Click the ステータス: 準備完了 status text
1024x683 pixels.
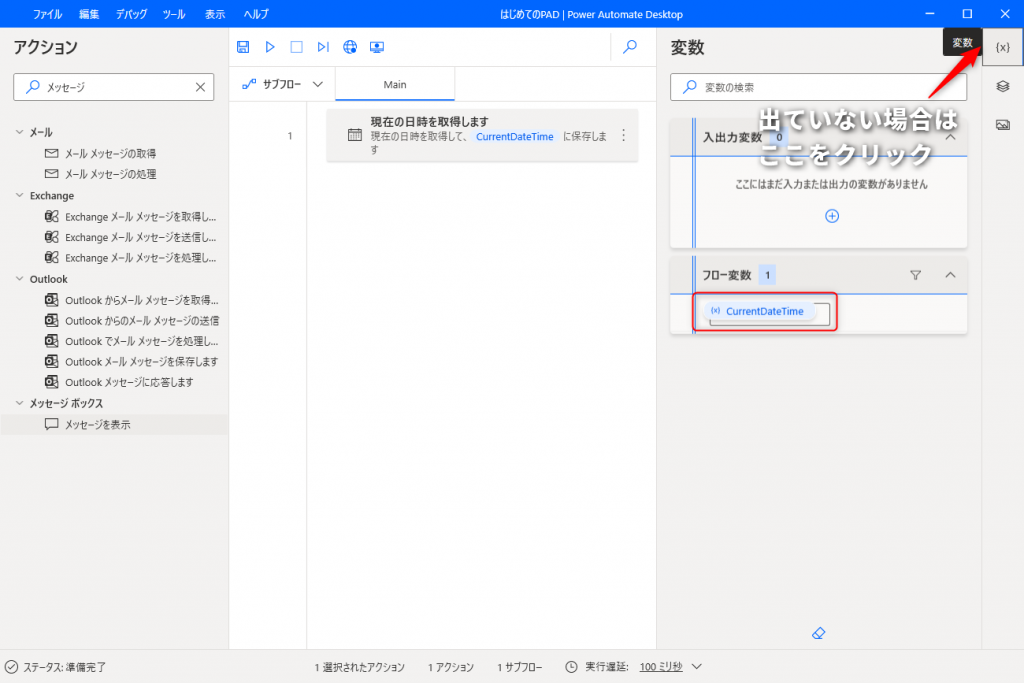pos(64,667)
